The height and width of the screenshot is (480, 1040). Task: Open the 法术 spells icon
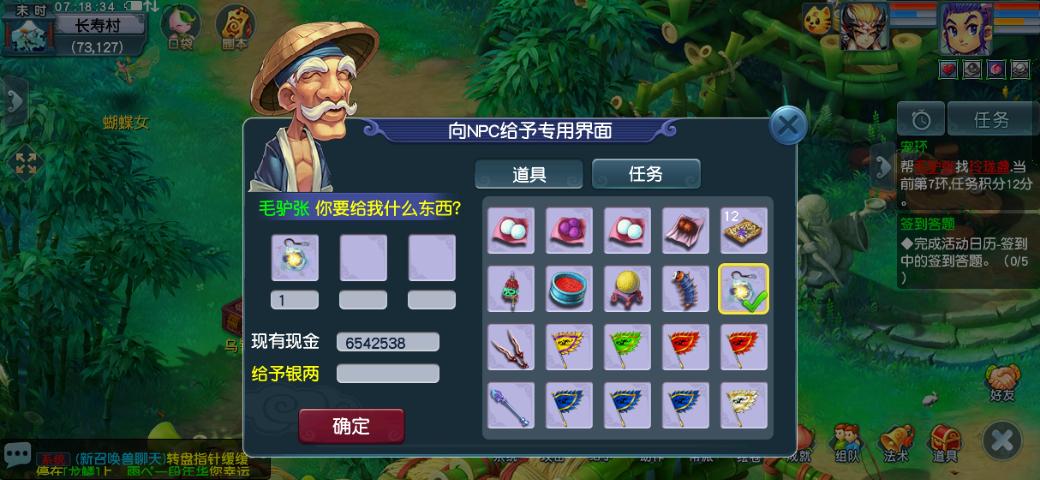coord(895,442)
